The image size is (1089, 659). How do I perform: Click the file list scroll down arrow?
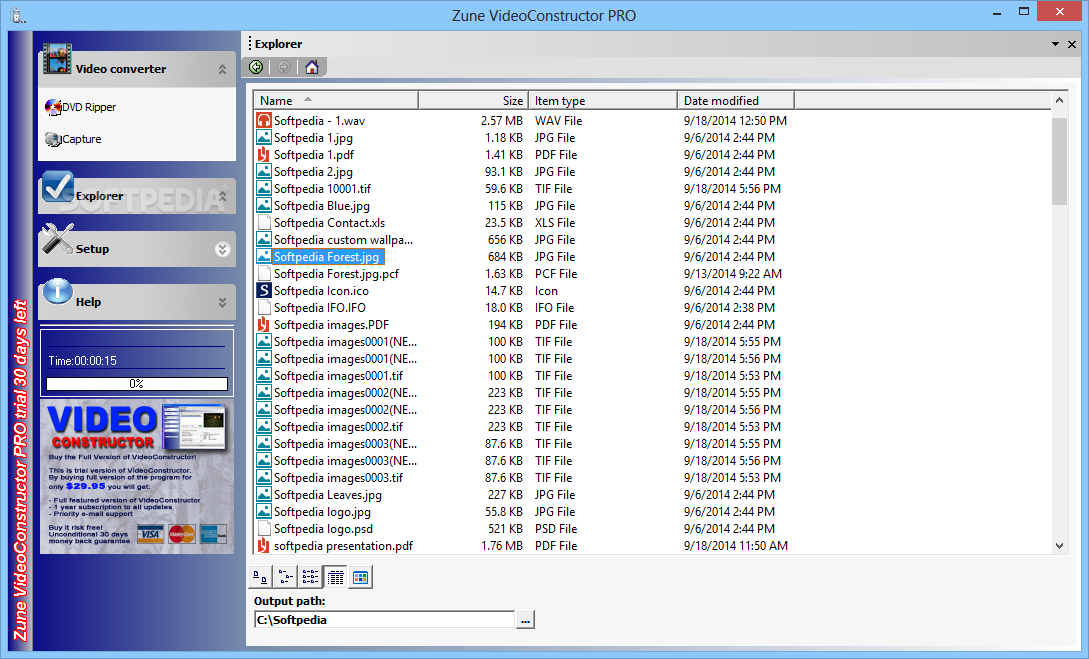pyautogui.click(x=1059, y=546)
